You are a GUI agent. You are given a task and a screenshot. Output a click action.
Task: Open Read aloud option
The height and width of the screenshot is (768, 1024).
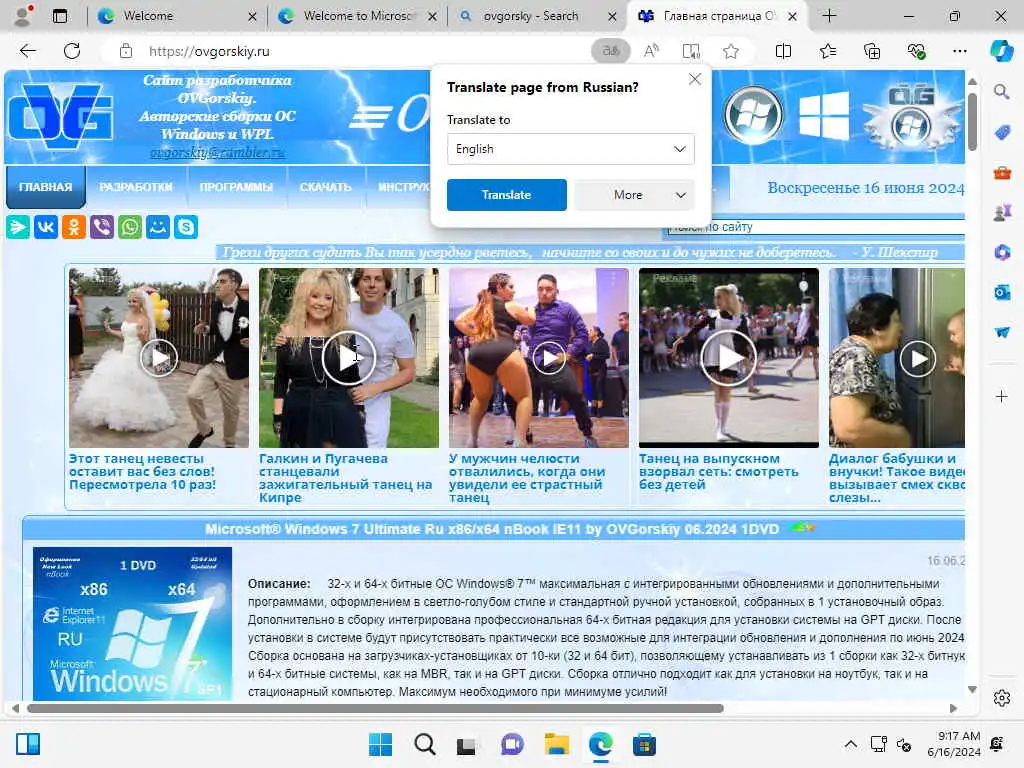click(651, 51)
